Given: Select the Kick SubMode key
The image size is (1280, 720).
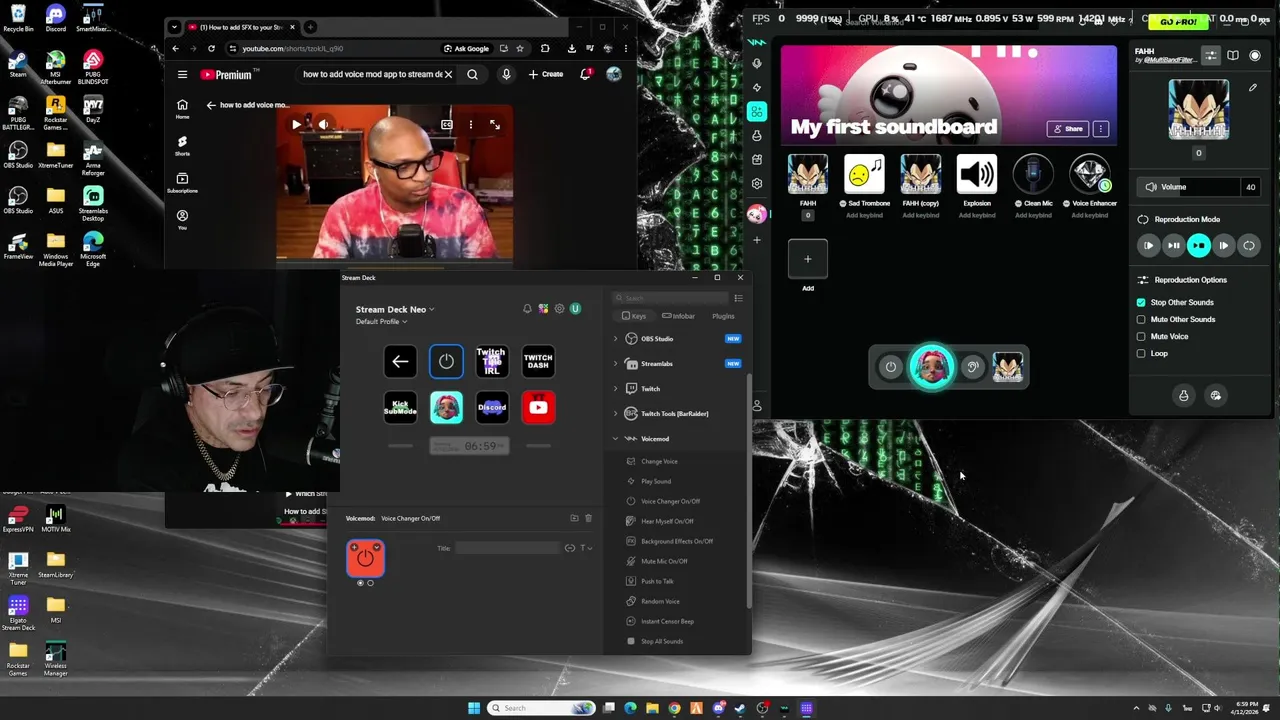Looking at the screenshot, I should 400,407.
